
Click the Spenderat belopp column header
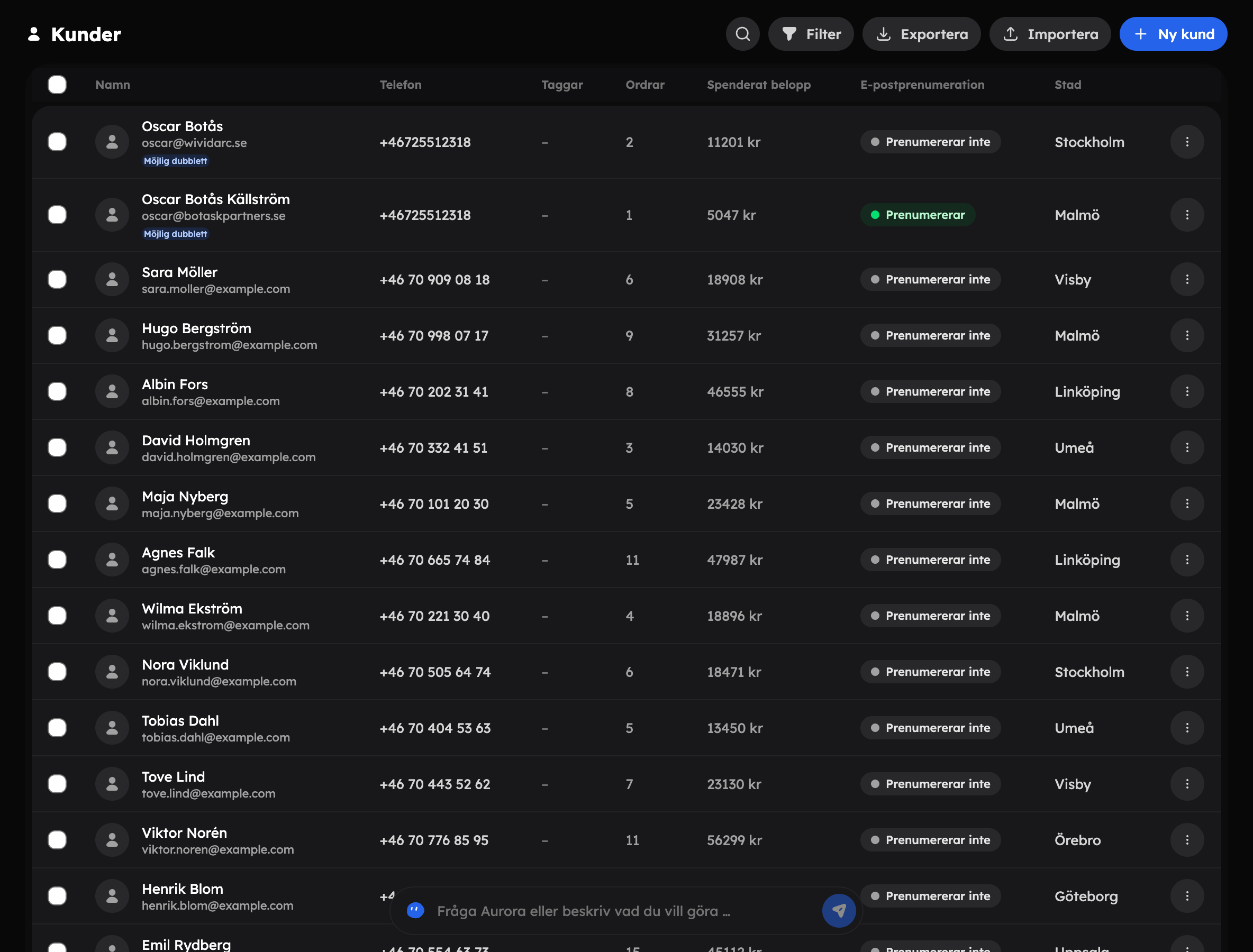[x=759, y=85]
